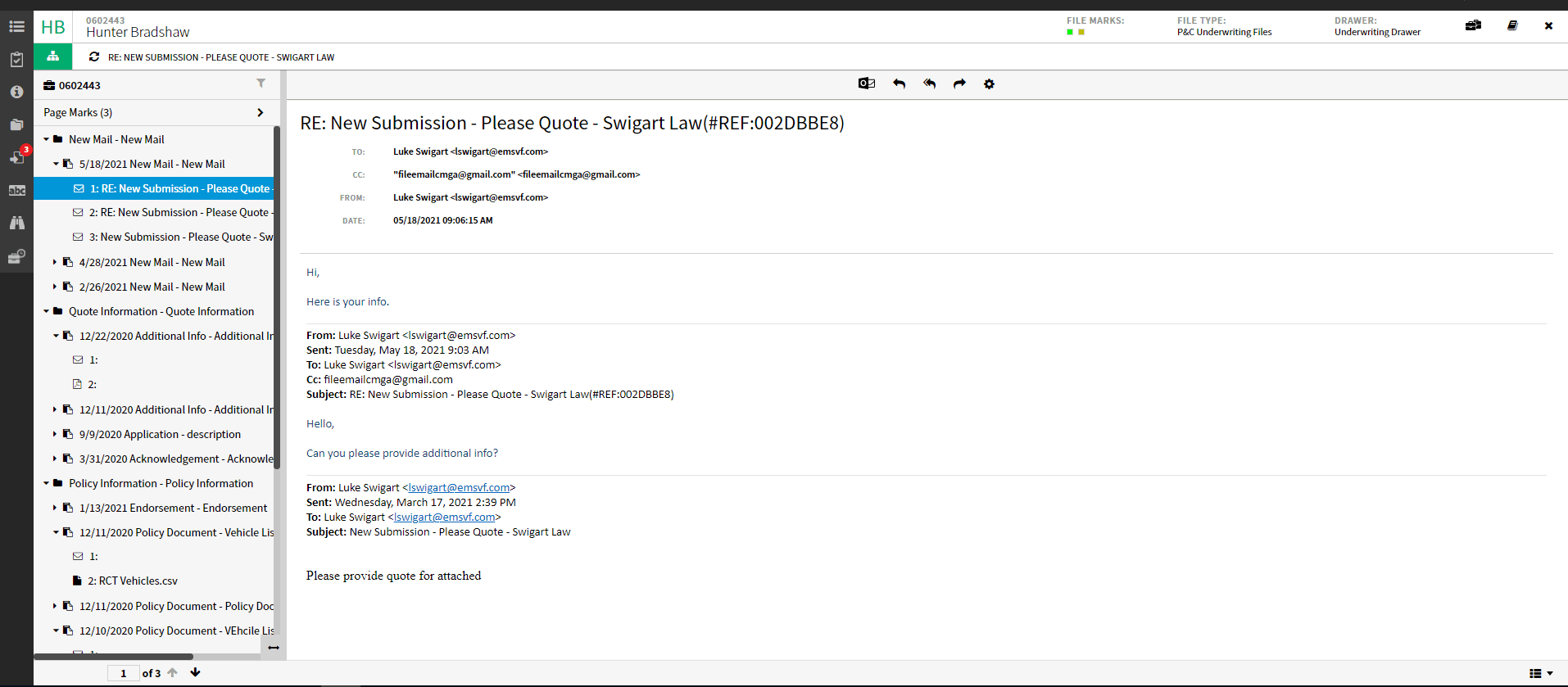This screenshot has height=687, width=1568.
Task: Toggle the panel width resize handle
Action: [274, 648]
